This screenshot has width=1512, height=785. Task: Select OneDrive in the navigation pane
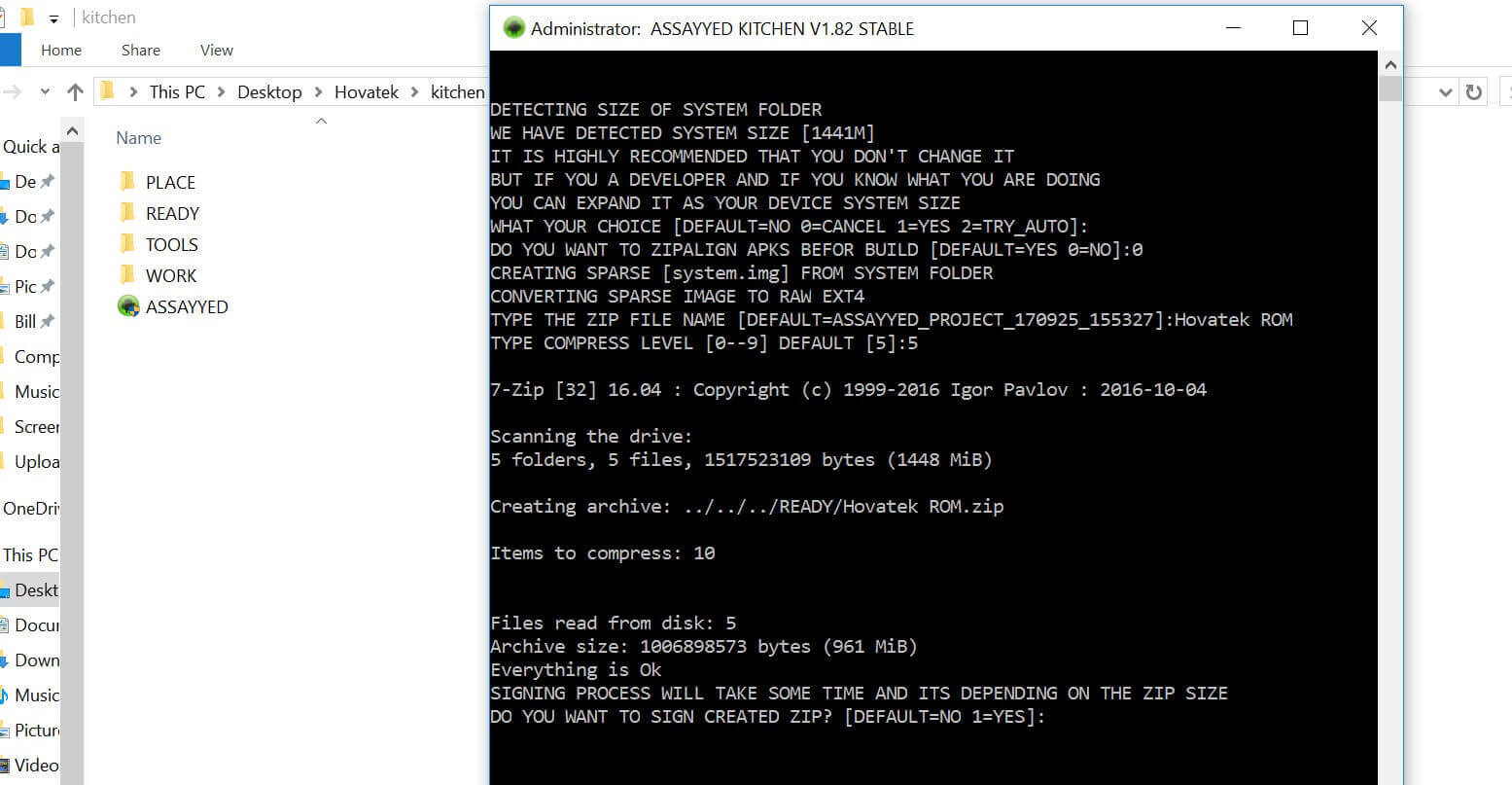35,508
